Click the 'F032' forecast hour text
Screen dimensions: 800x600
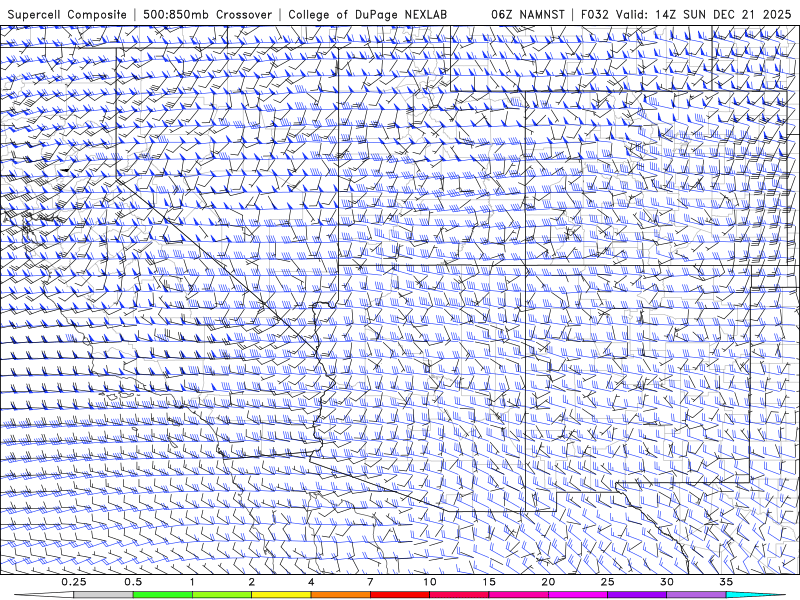coord(594,14)
